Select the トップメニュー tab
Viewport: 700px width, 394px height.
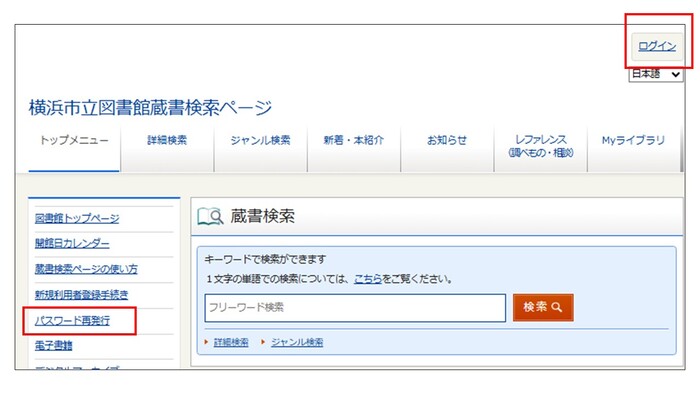pyautogui.click(x=74, y=149)
